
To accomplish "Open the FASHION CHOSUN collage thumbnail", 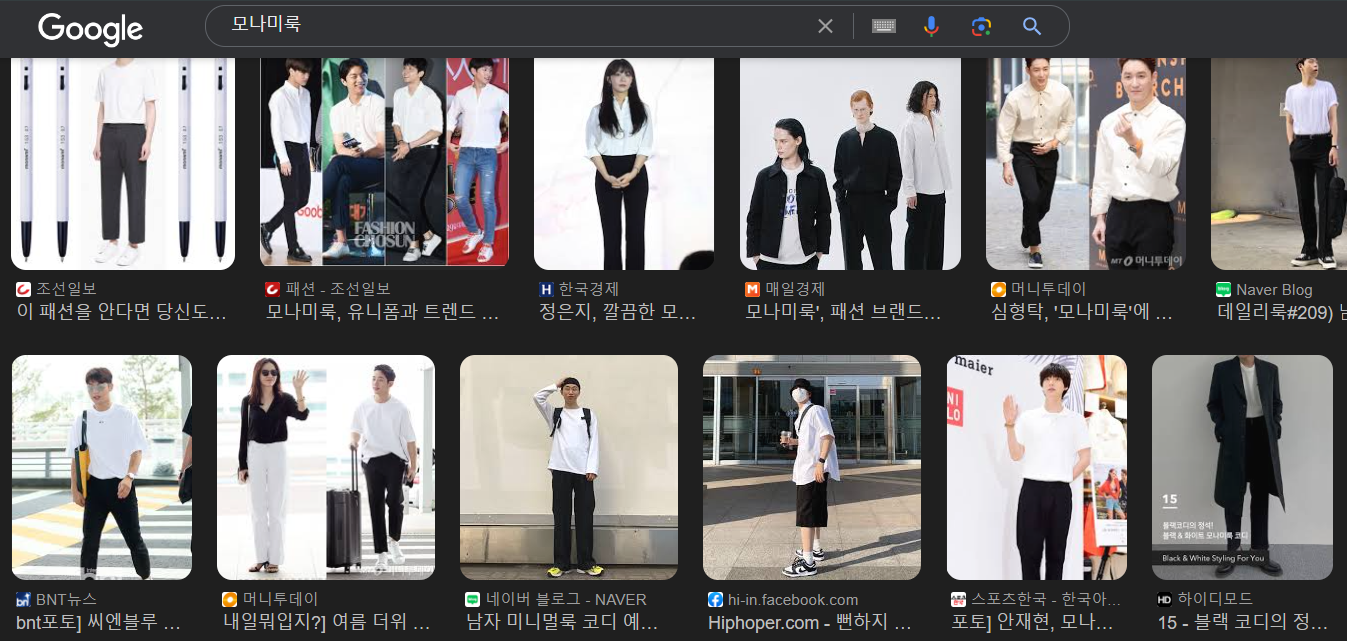I will (x=384, y=163).
